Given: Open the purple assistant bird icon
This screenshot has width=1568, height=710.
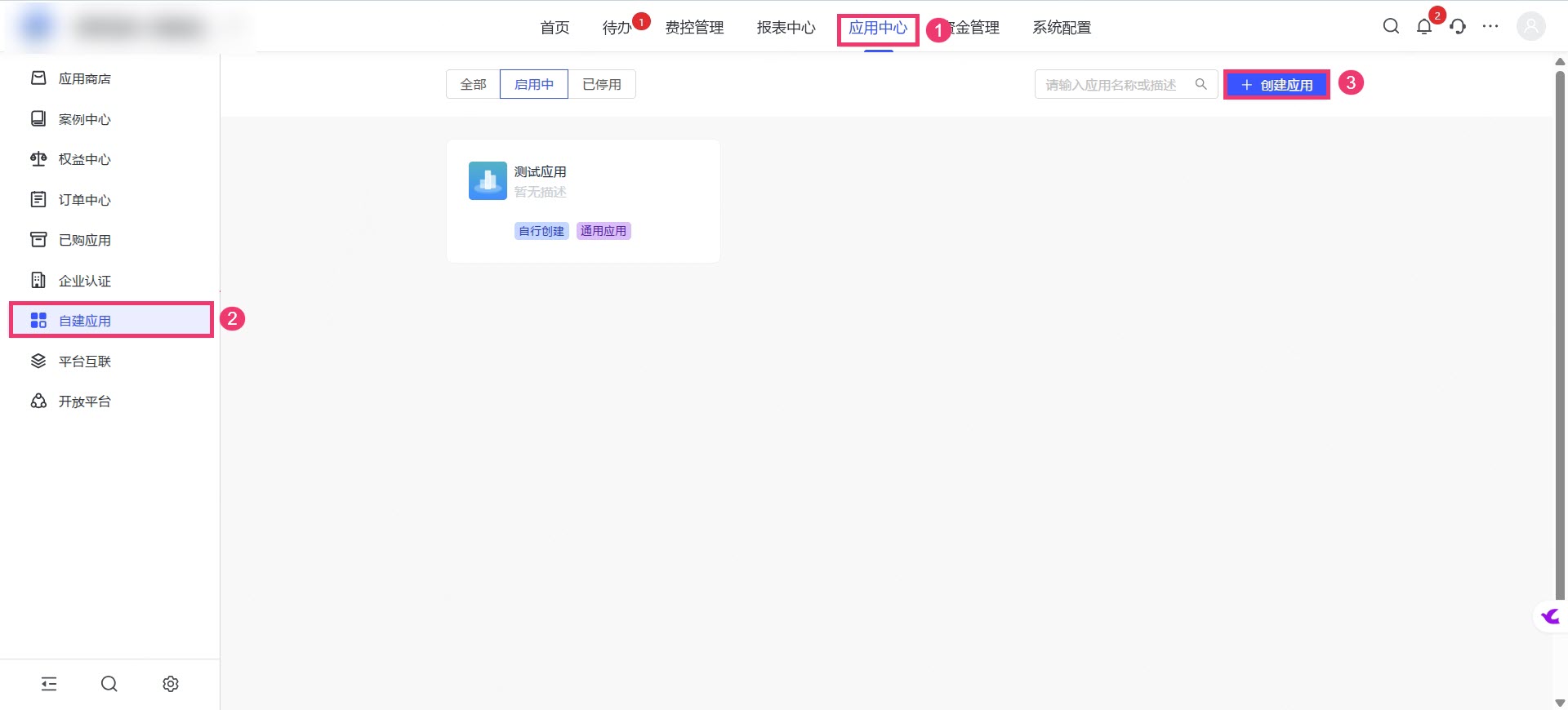Looking at the screenshot, I should (x=1550, y=616).
